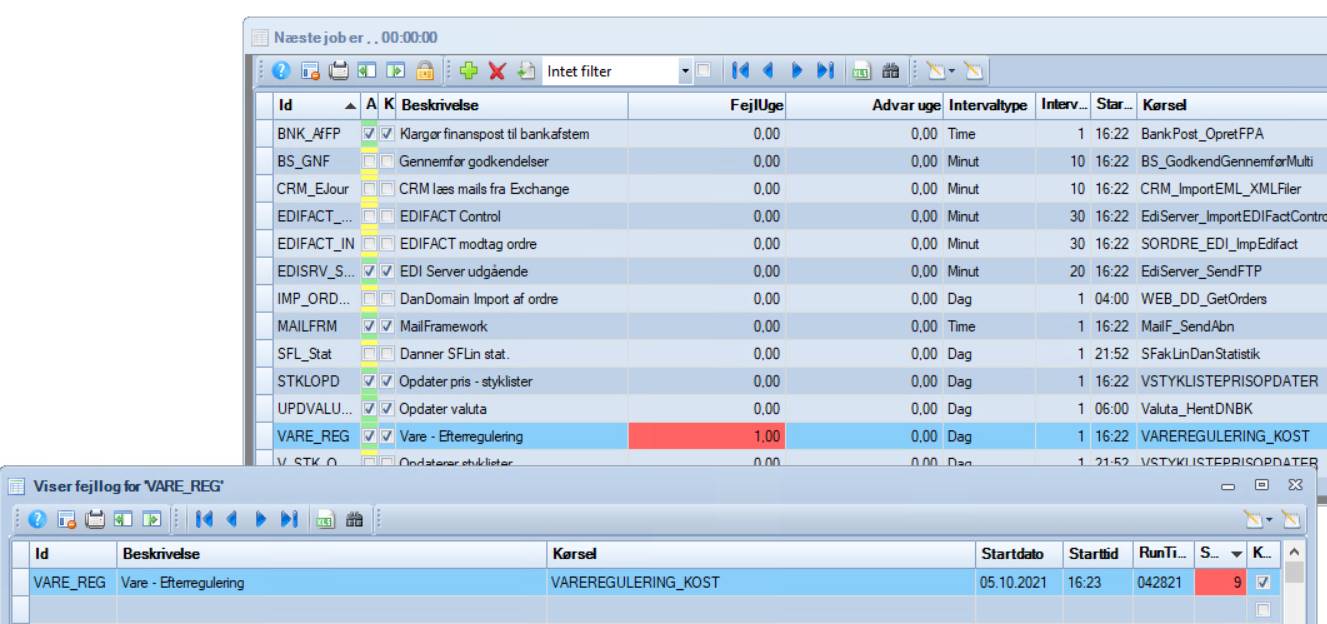Open the layout icon dropdown in jobs toolbar
This screenshot has height=624, width=1327.
pyautogui.click(x=948, y=72)
